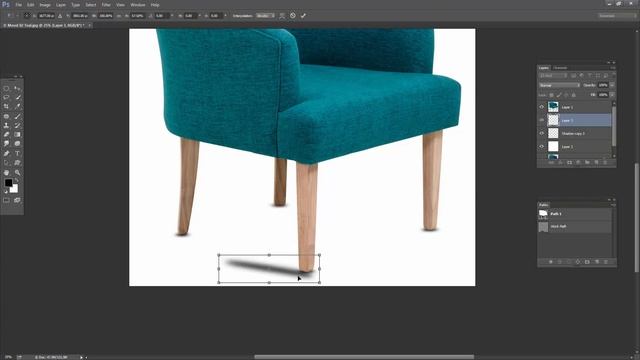Select the Eyedropper tool
This screenshot has width=640, height=360.
coord(18,106)
